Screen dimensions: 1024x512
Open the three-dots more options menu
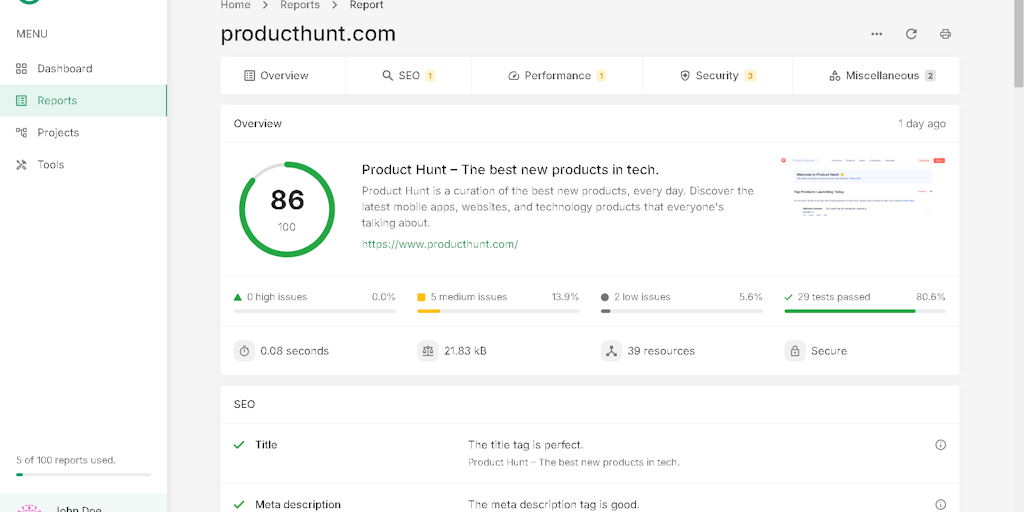(877, 34)
